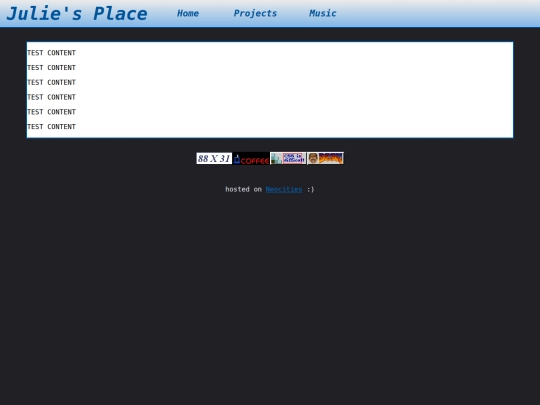Open the Doom badge with face
The width and height of the screenshot is (540, 405).
tap(325, 158)
